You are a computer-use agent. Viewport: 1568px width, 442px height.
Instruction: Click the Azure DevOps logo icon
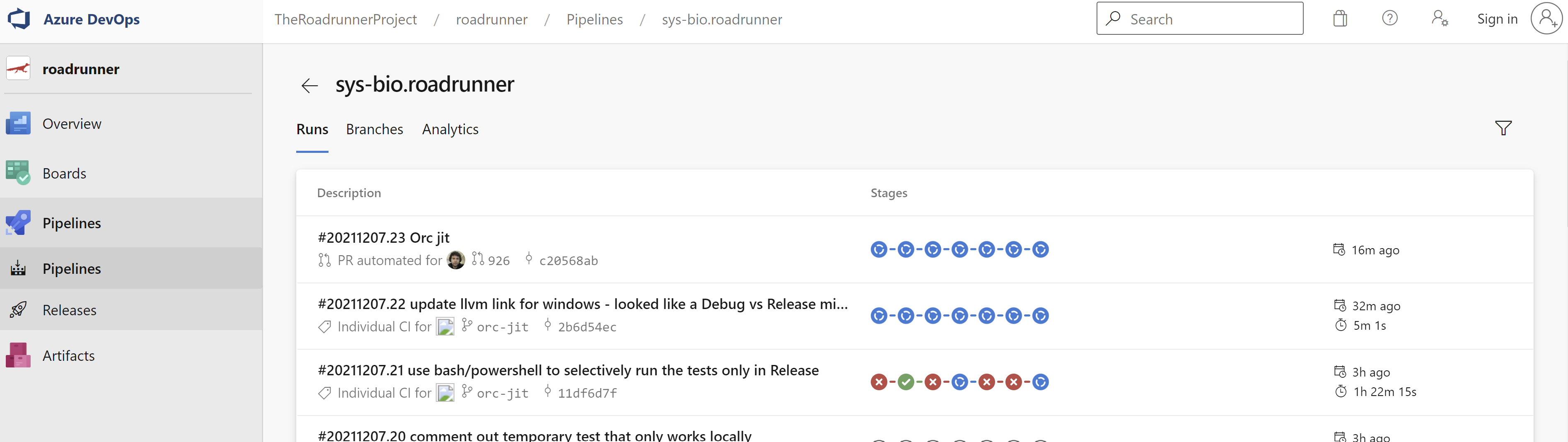click(19, 19)
